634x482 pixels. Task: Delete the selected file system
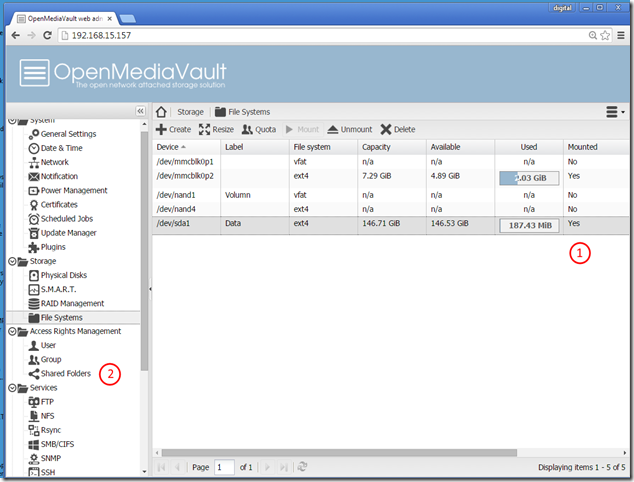pos(398,129)
